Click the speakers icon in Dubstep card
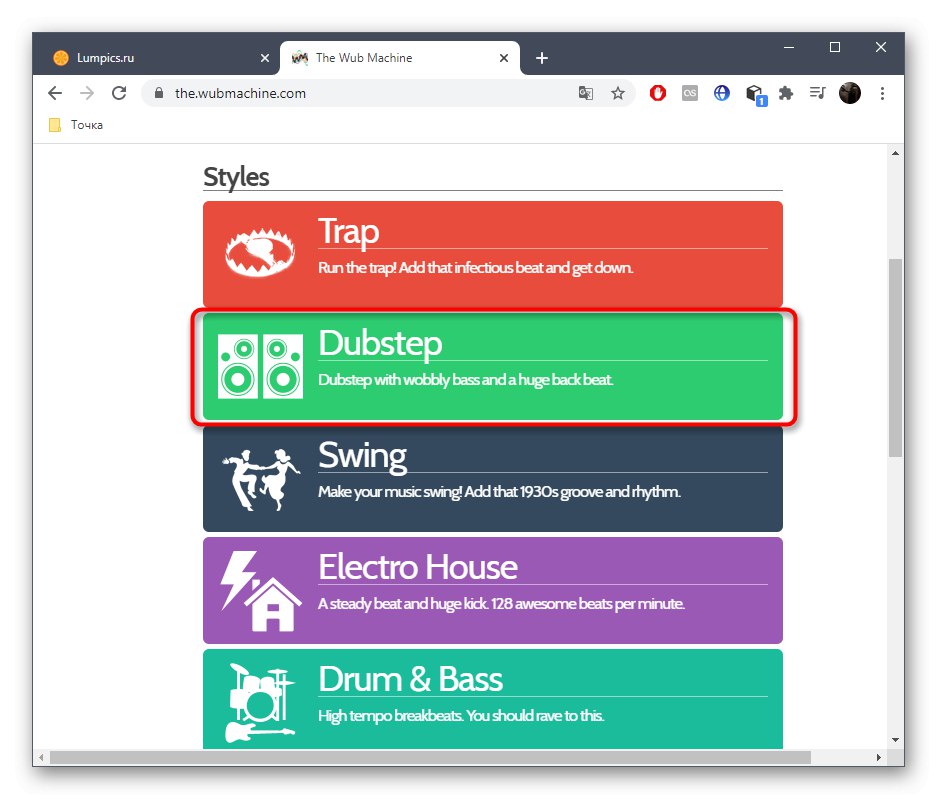Viewport: 937px width, 799px height. 260,366
